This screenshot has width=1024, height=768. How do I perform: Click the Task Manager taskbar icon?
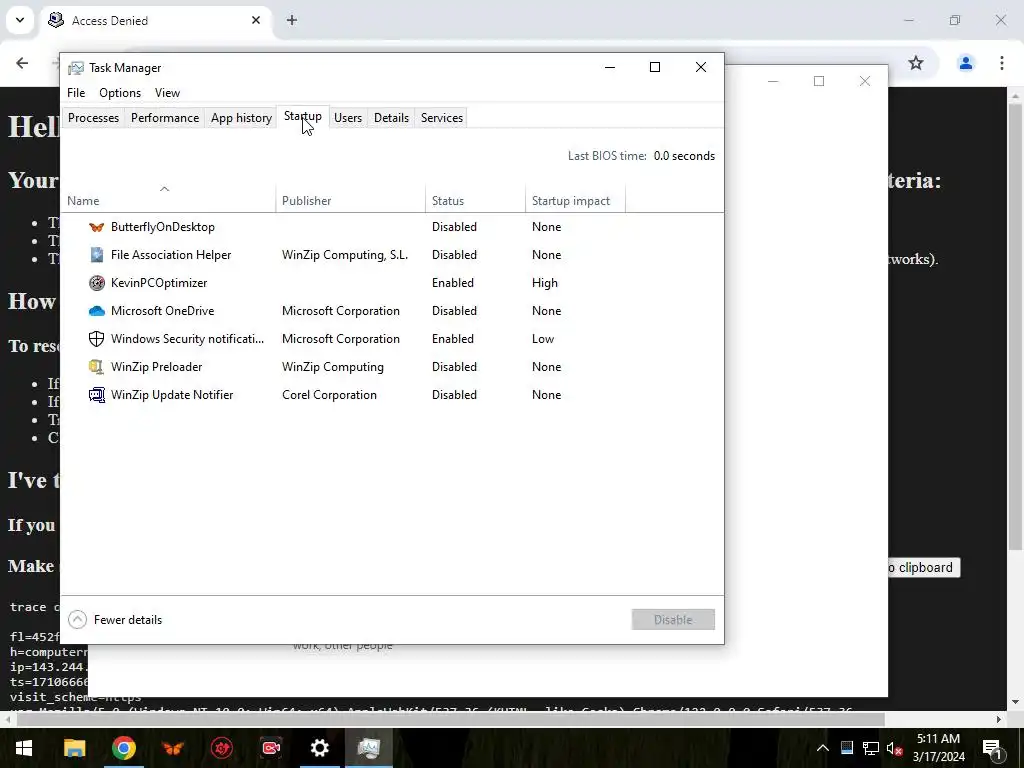click(369, 748)
